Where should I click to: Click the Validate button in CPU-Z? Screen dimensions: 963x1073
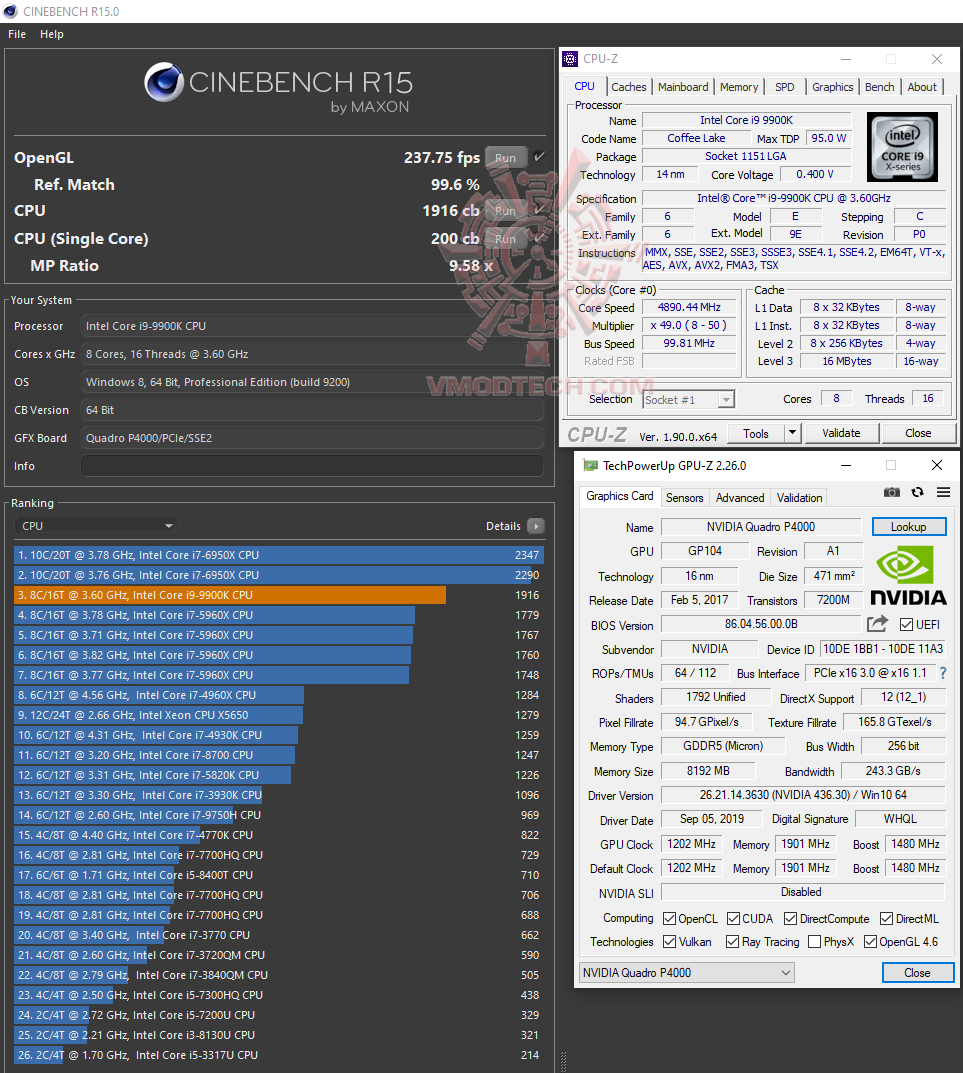click(x=841, y=432)
